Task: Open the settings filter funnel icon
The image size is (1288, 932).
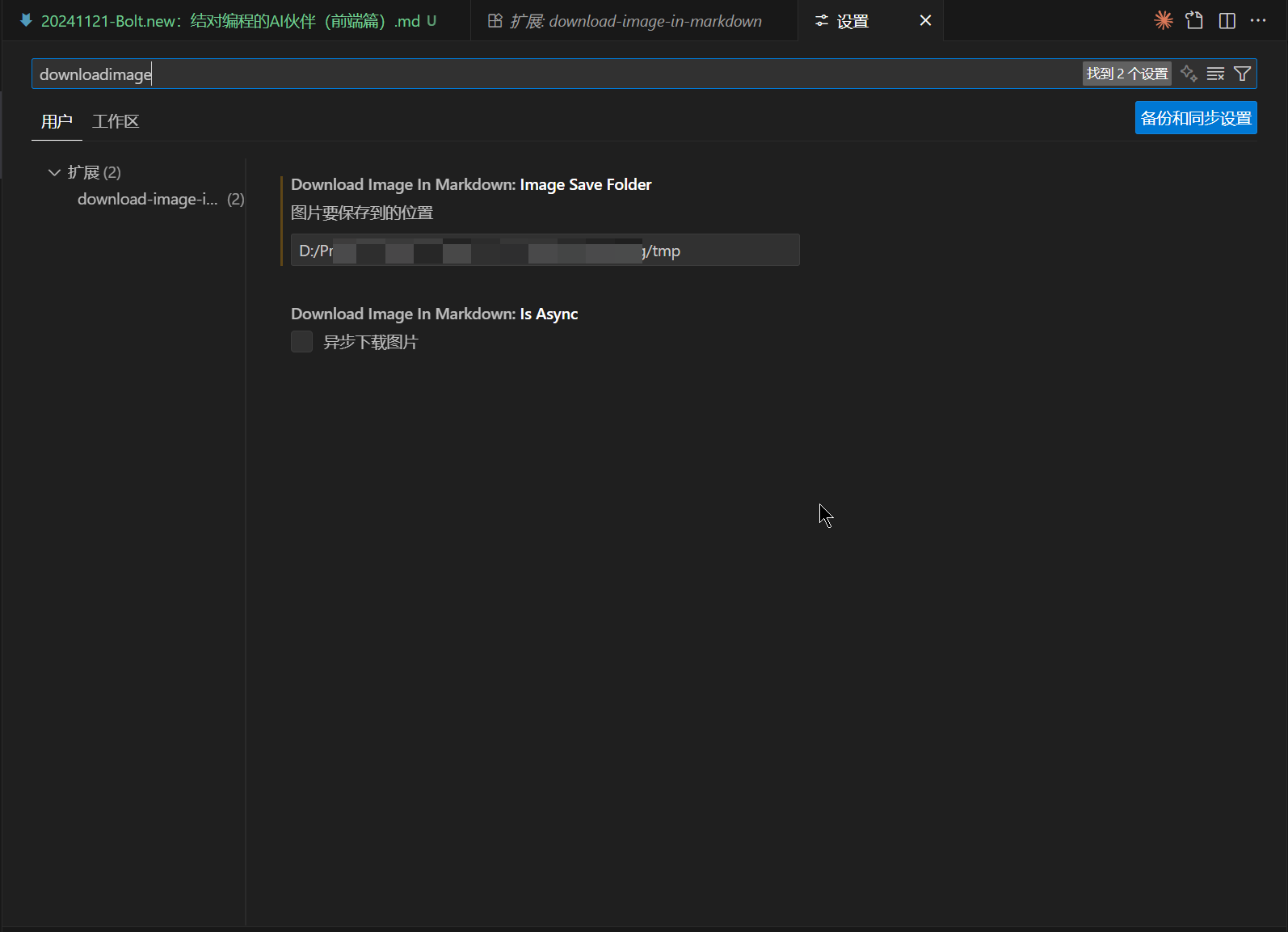Action: pyautogui.click(x=1243, y=74)
